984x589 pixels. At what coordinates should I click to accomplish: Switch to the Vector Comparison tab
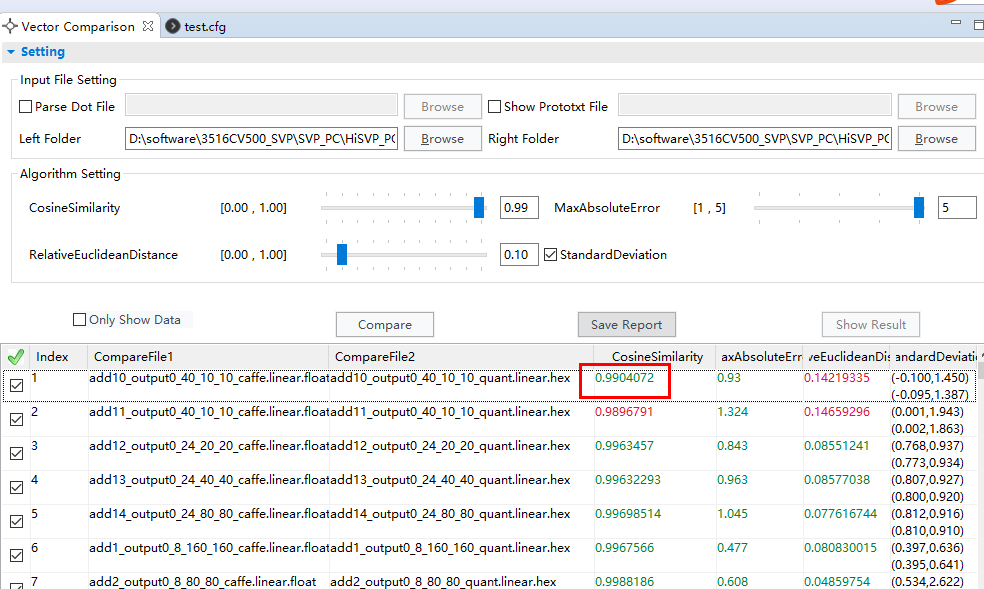click(78, 26)
